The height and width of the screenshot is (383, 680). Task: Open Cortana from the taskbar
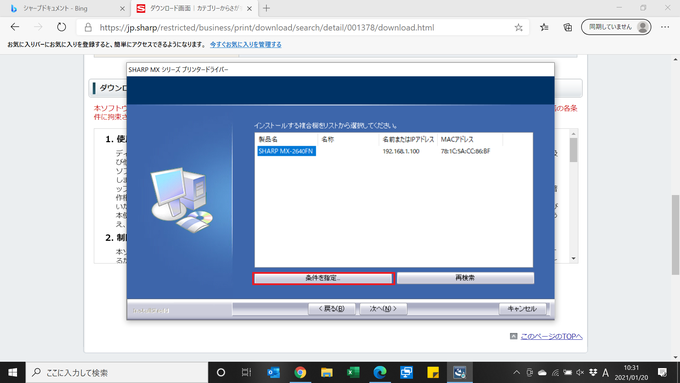[x=221, y=372]
